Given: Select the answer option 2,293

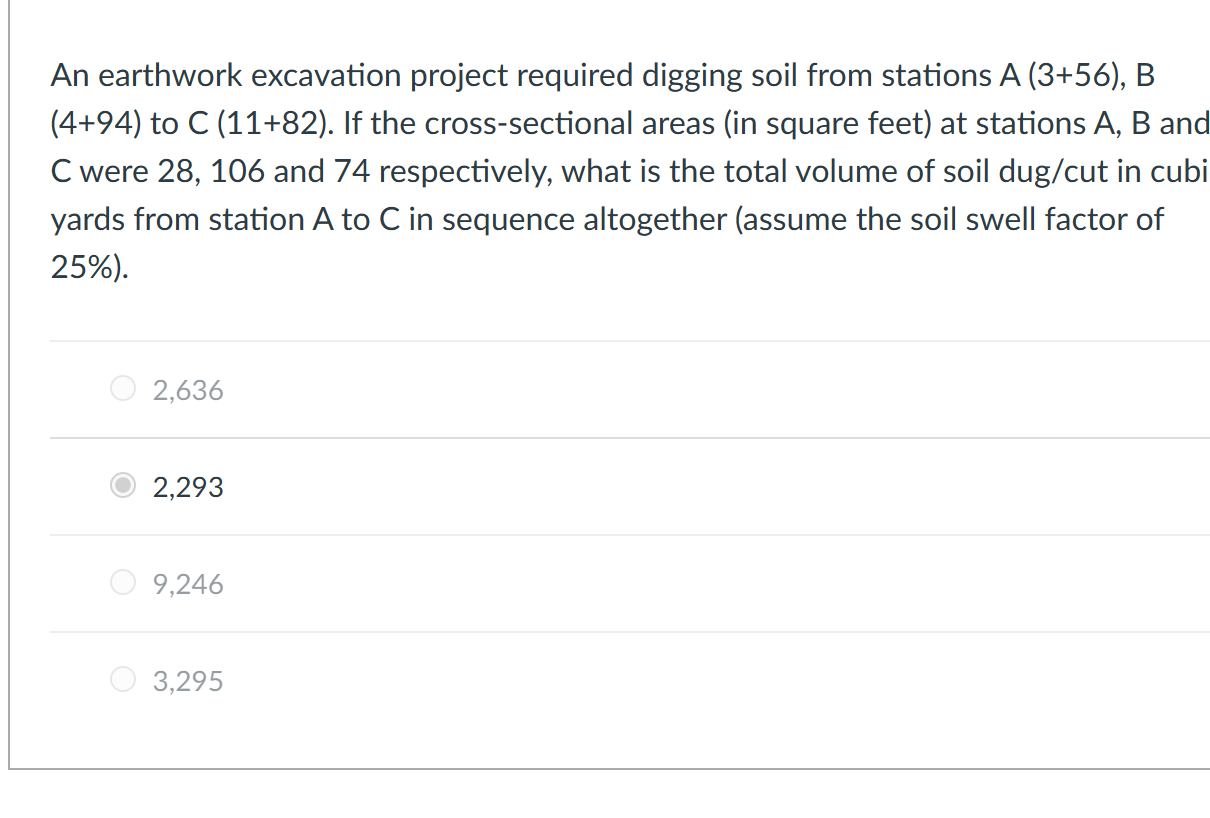Looking at the screenshot, I should (x=187, y=487).
